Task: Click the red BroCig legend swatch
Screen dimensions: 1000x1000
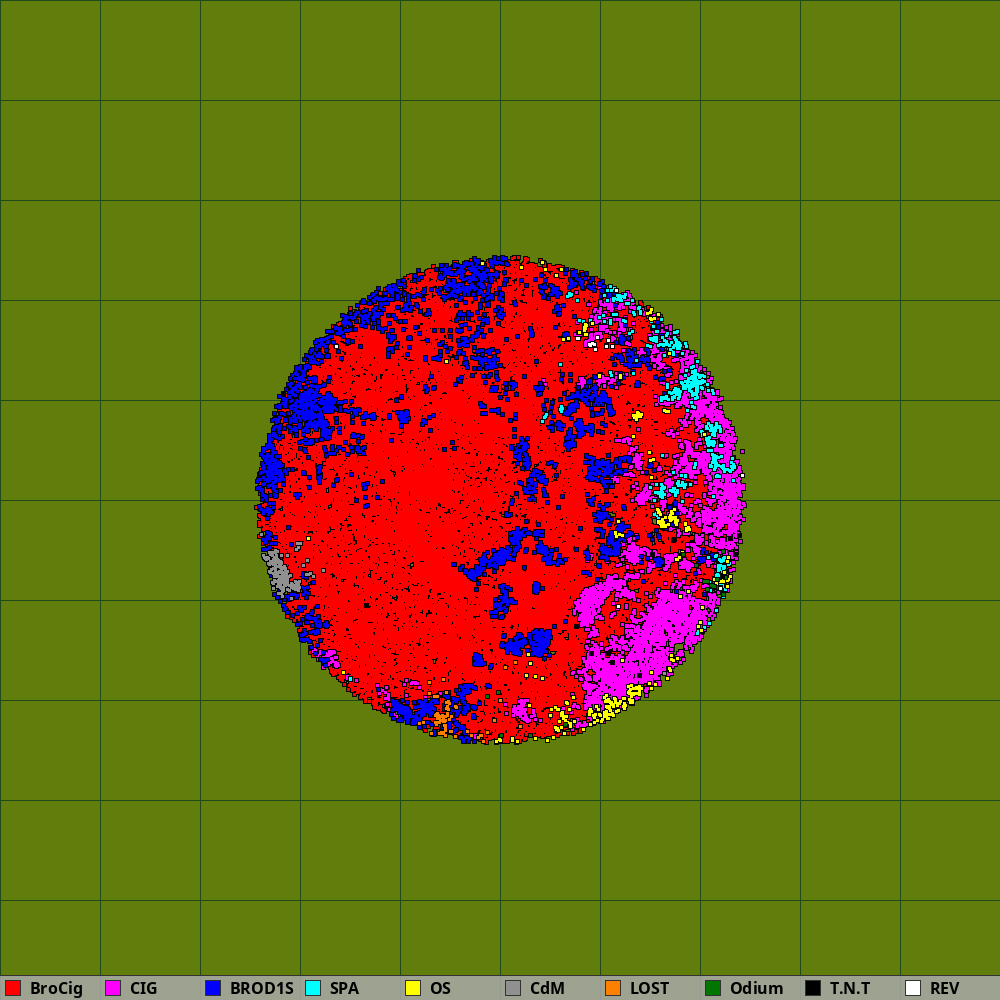Action: pos(13,988)
